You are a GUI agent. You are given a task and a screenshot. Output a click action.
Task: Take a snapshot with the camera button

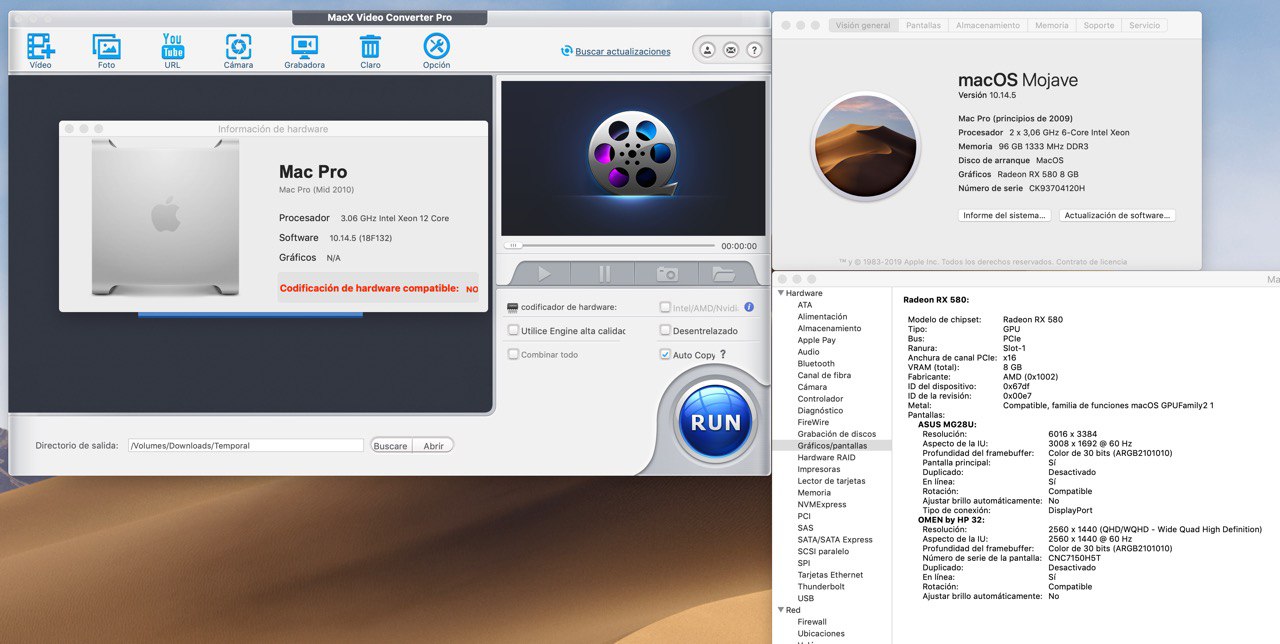667,273
